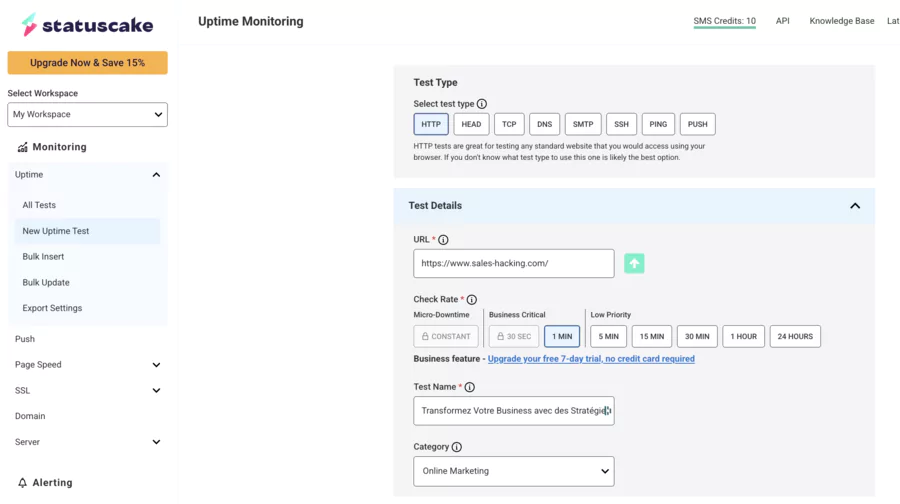
Task: Open All Tests in sidebar
Action: 39,205
